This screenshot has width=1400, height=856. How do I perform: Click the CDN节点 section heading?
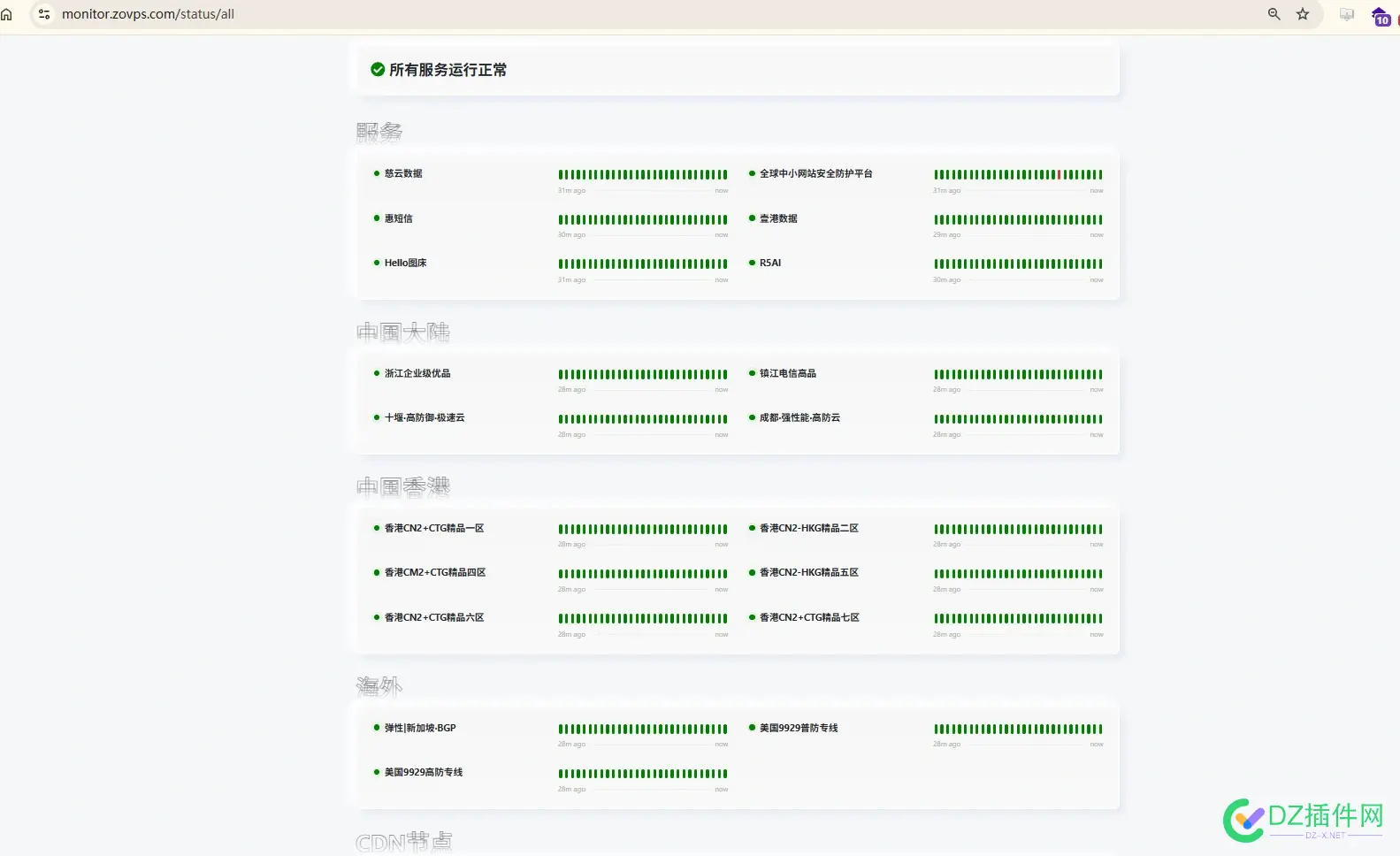[x=404, y=842]
